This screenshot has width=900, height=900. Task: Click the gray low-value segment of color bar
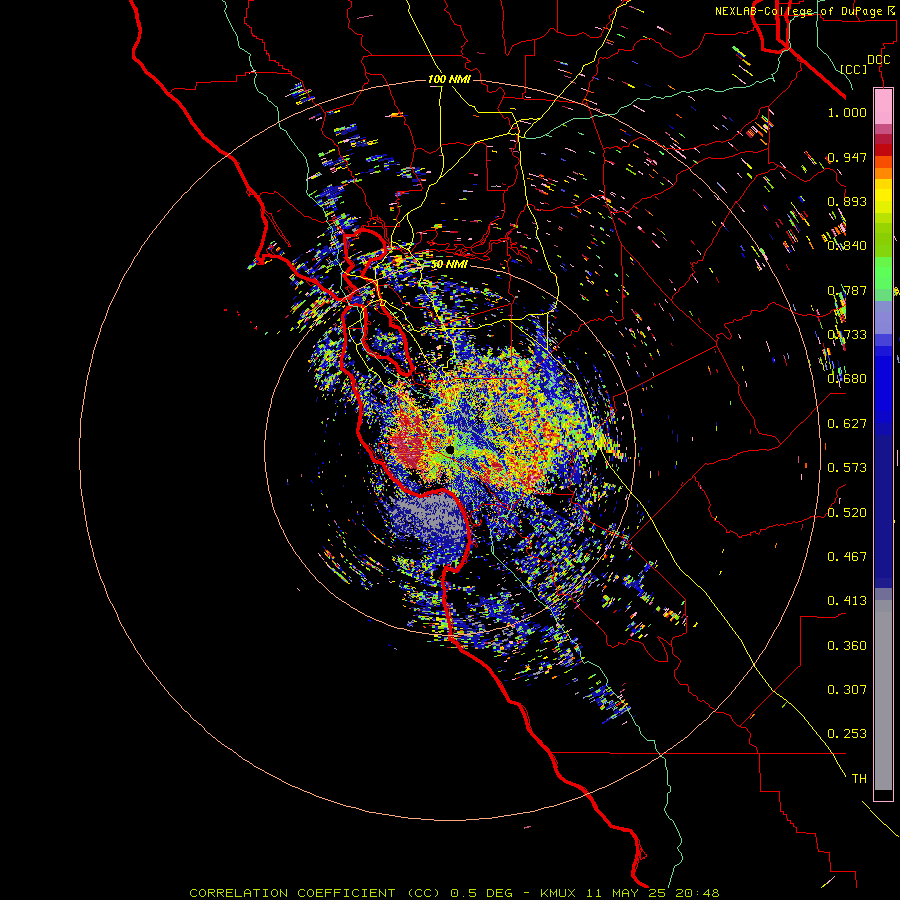coord(883,695)
